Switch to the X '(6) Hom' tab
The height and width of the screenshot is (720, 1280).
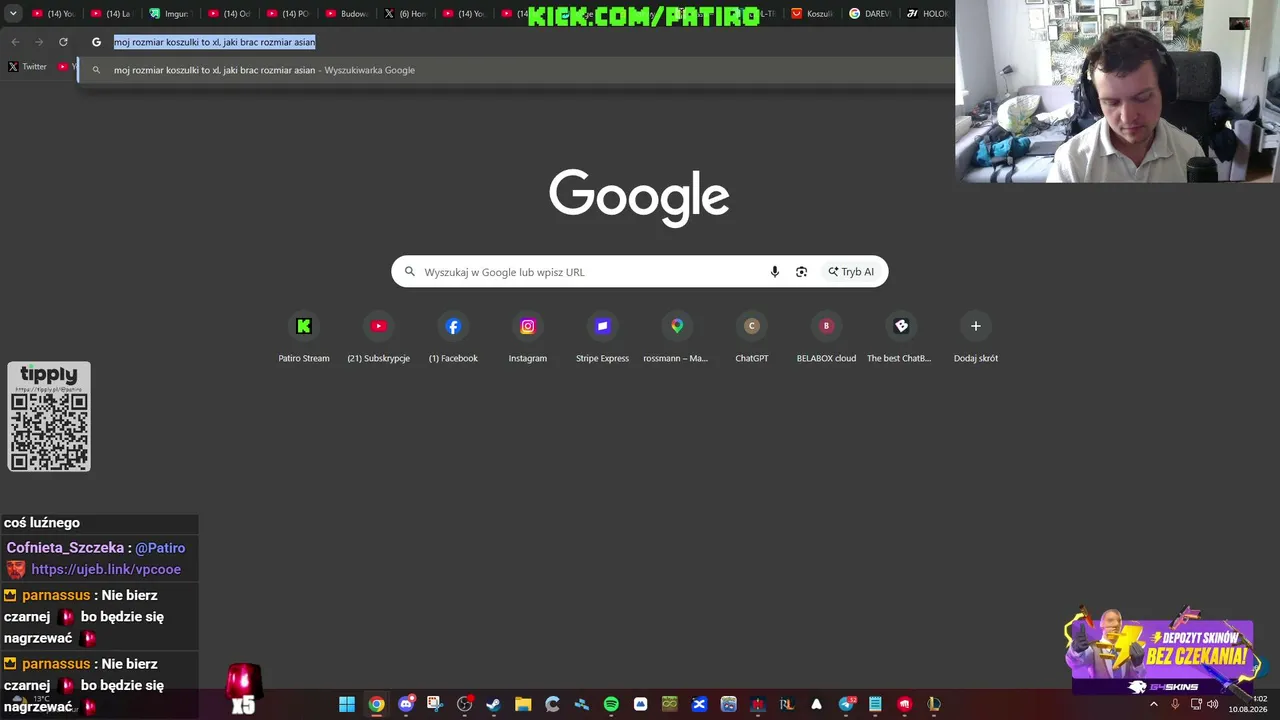[406, 14]
